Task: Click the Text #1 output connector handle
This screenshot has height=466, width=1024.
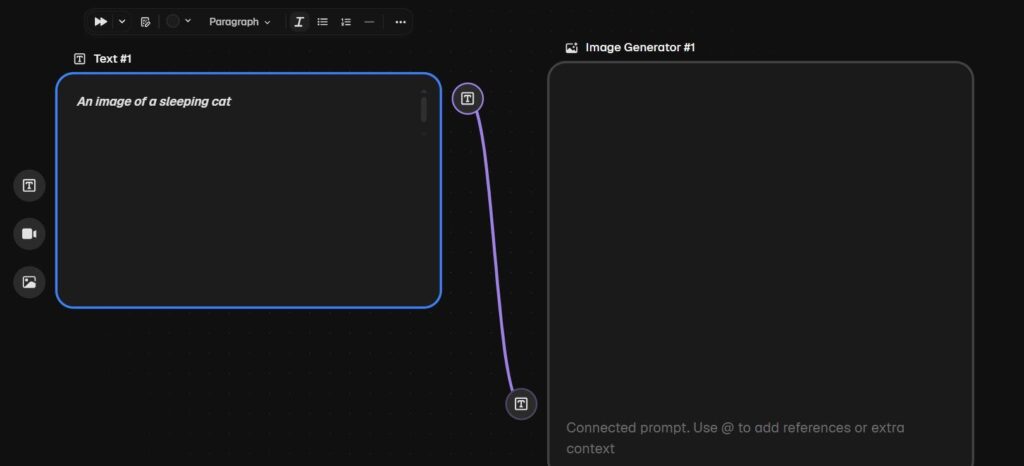Action: (x=468, y=99)
